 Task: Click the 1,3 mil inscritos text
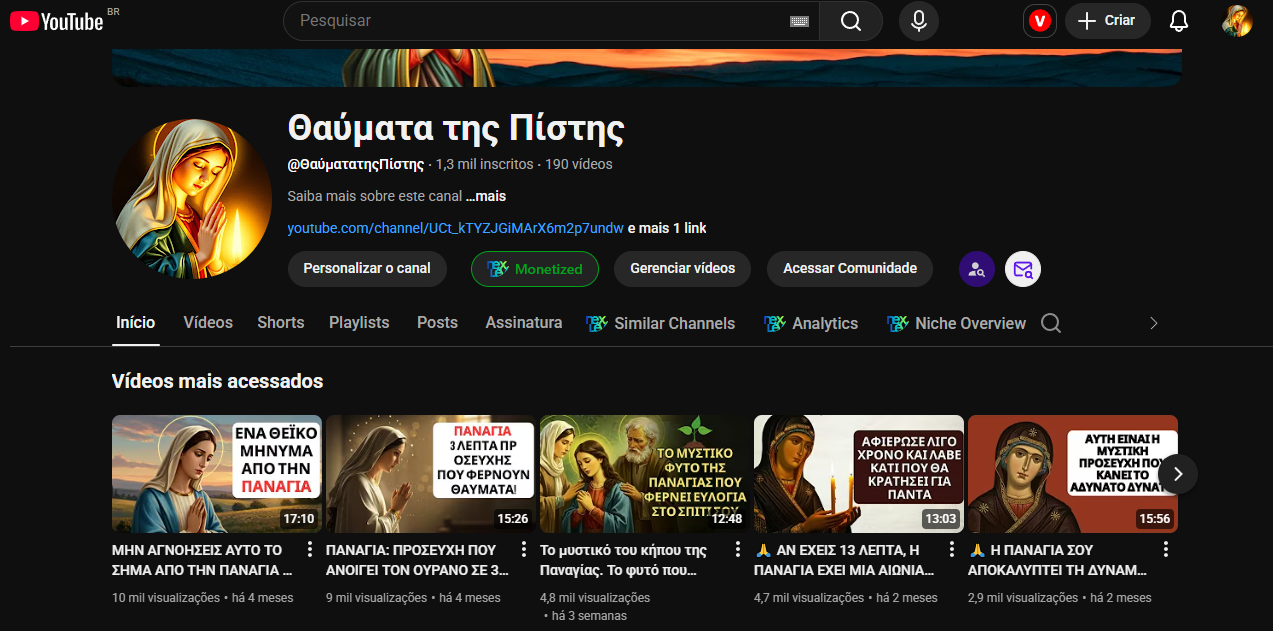click(485, 164)
